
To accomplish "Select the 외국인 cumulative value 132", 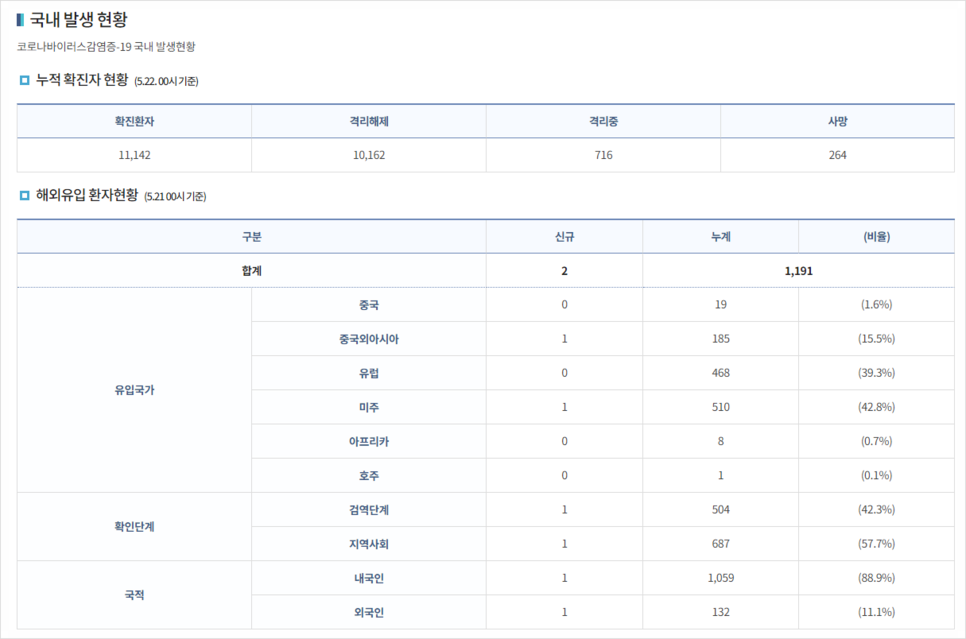I will [x=721, y=613].
